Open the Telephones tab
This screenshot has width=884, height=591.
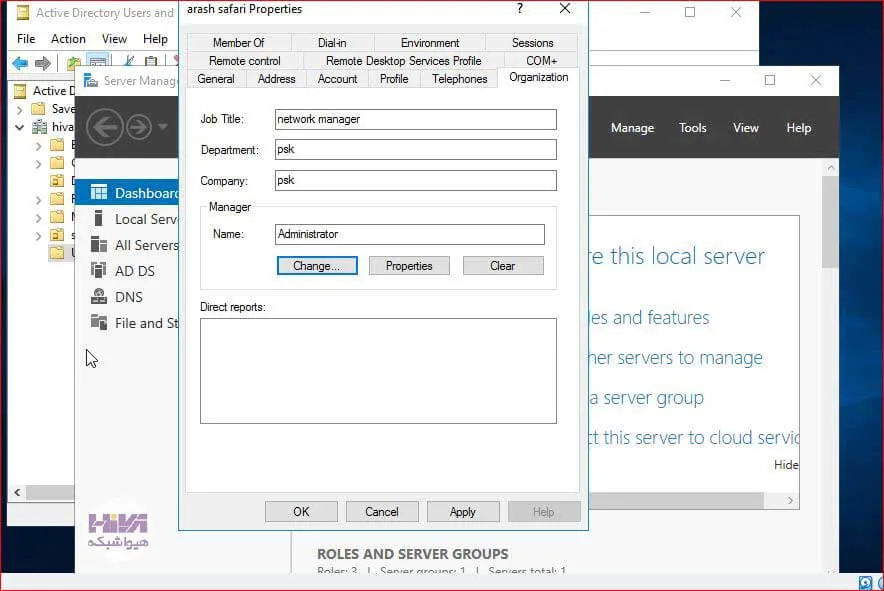(x=459, y=79)
